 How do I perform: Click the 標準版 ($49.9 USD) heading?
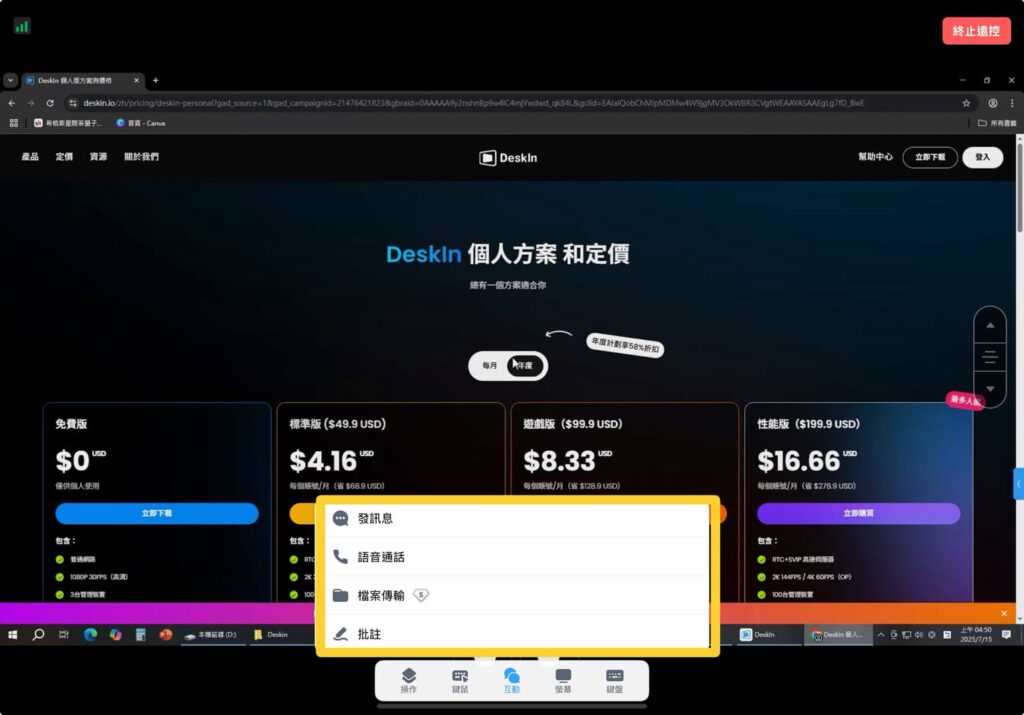pyautogui.click(x=338, y=424)
